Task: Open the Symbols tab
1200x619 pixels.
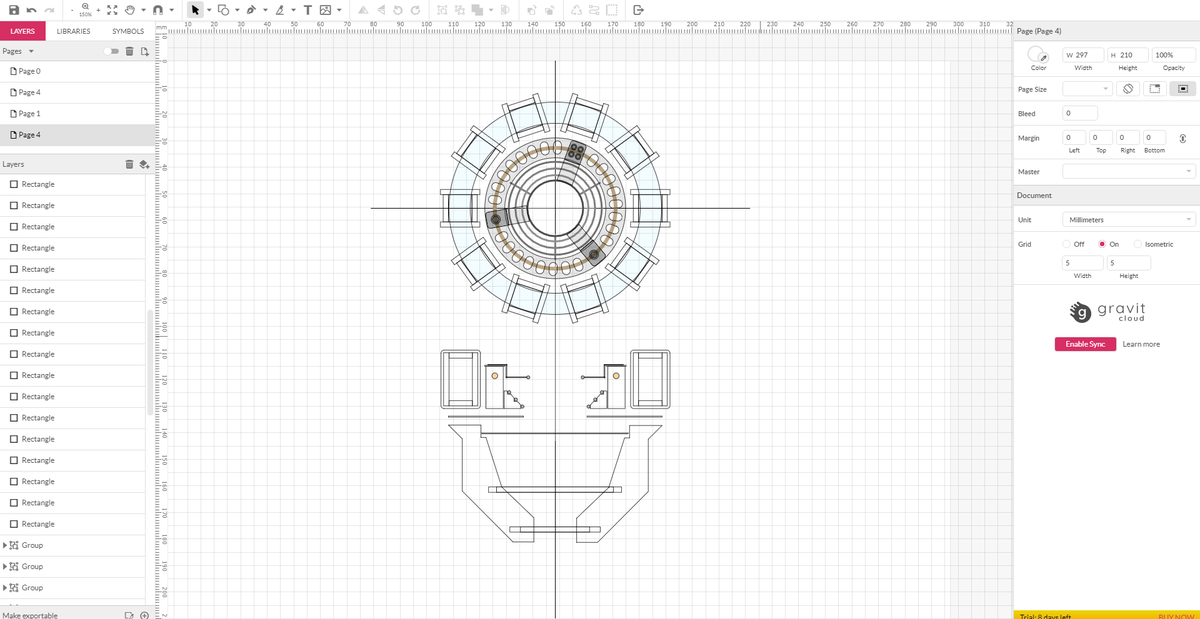Action: pos(128,31)
